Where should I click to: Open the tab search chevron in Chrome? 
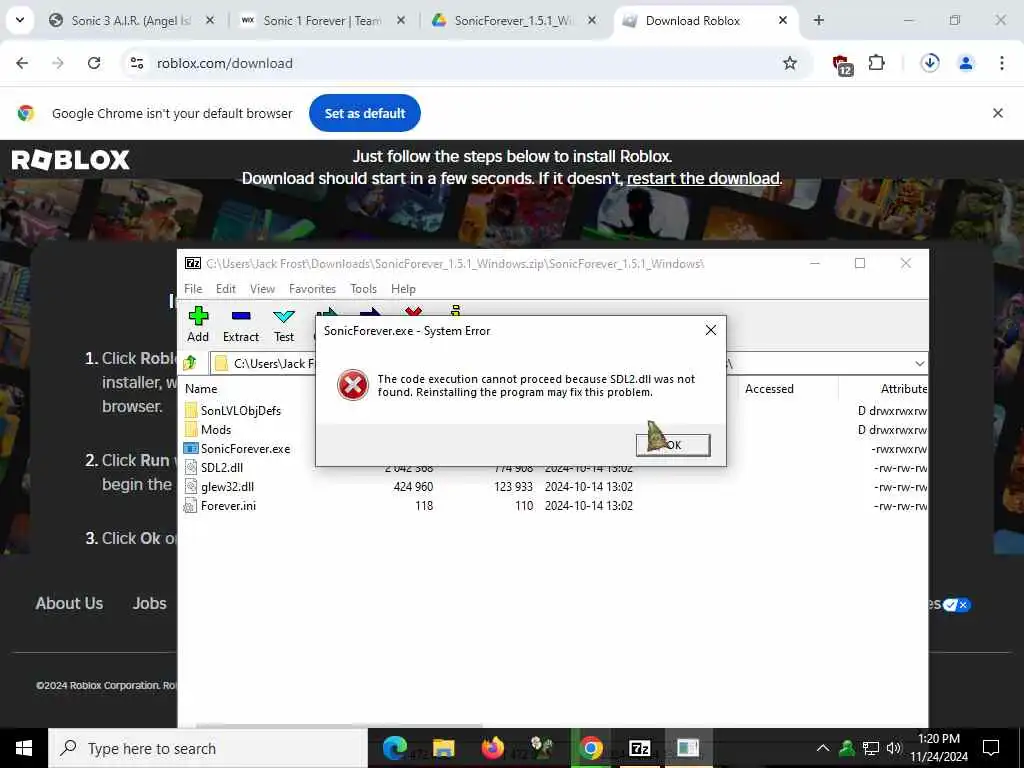[x=20, y=20]
